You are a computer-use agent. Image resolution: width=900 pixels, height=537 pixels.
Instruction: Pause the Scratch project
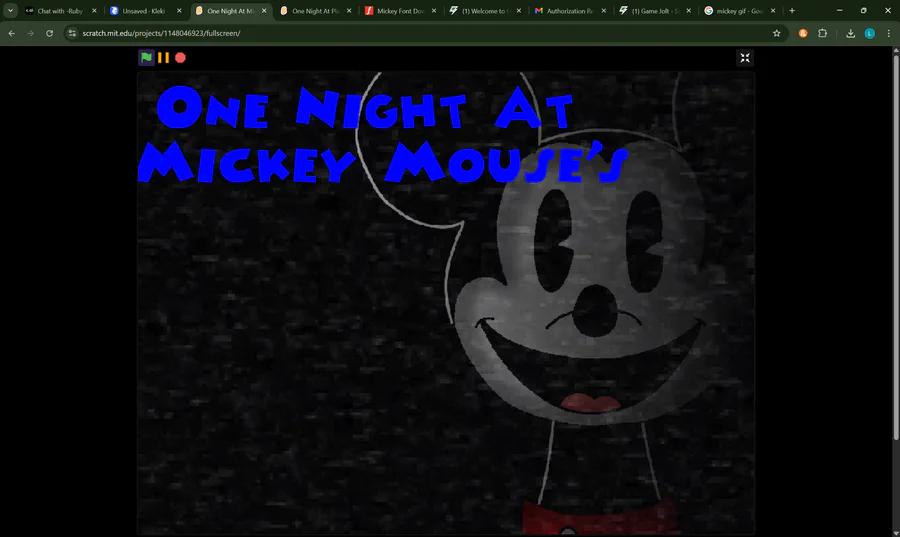[x=164, y=57]
